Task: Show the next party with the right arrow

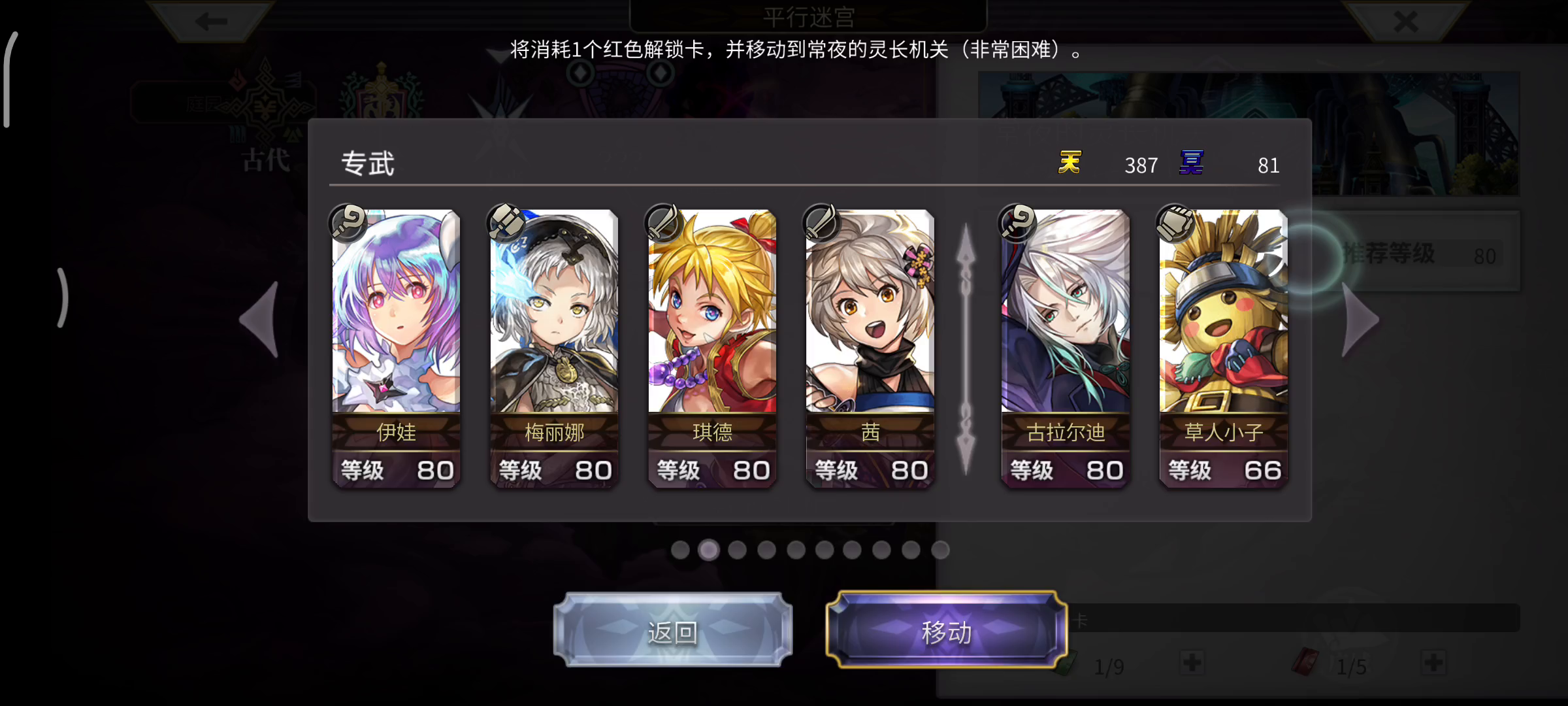Action: (1360, 319)
